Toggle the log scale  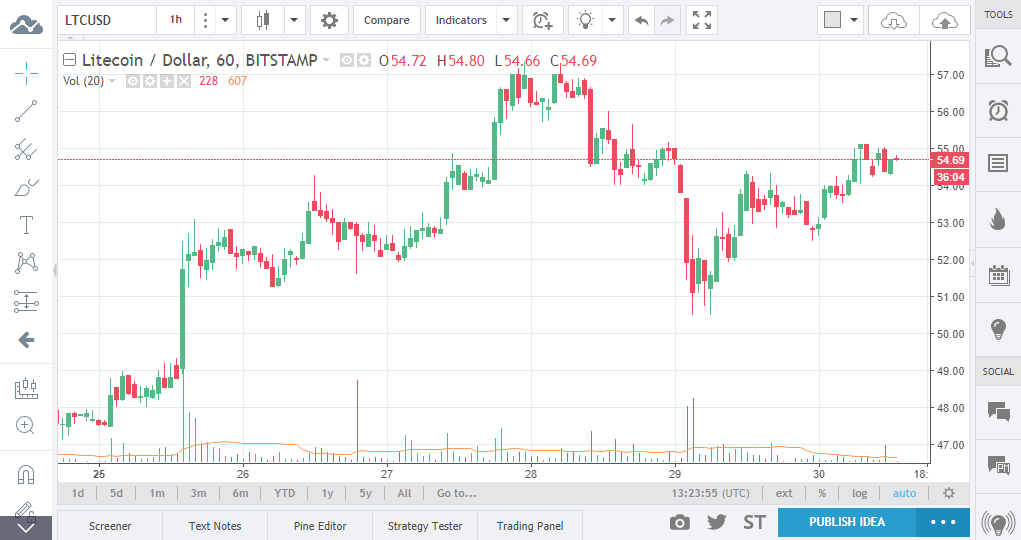[x=860, y=493]
